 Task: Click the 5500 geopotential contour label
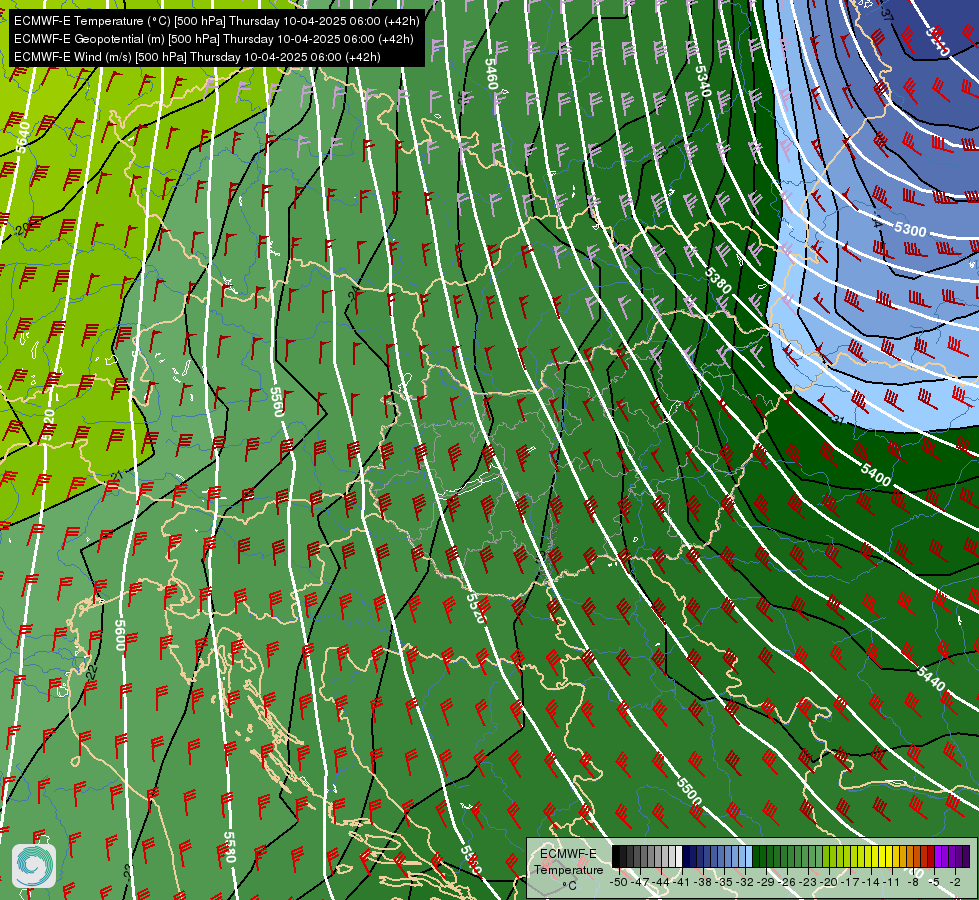tap(689, 792)
